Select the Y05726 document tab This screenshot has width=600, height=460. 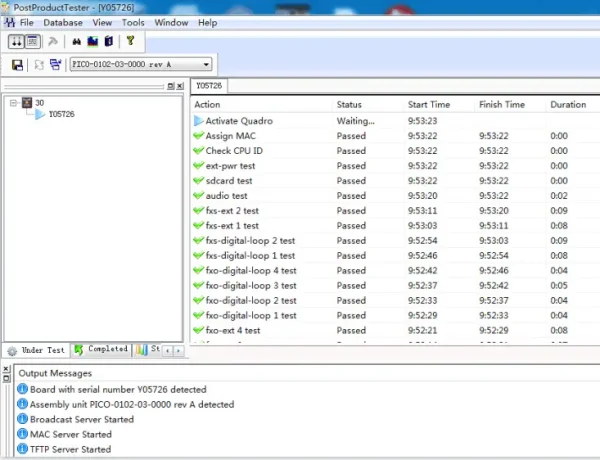(209, 85)
